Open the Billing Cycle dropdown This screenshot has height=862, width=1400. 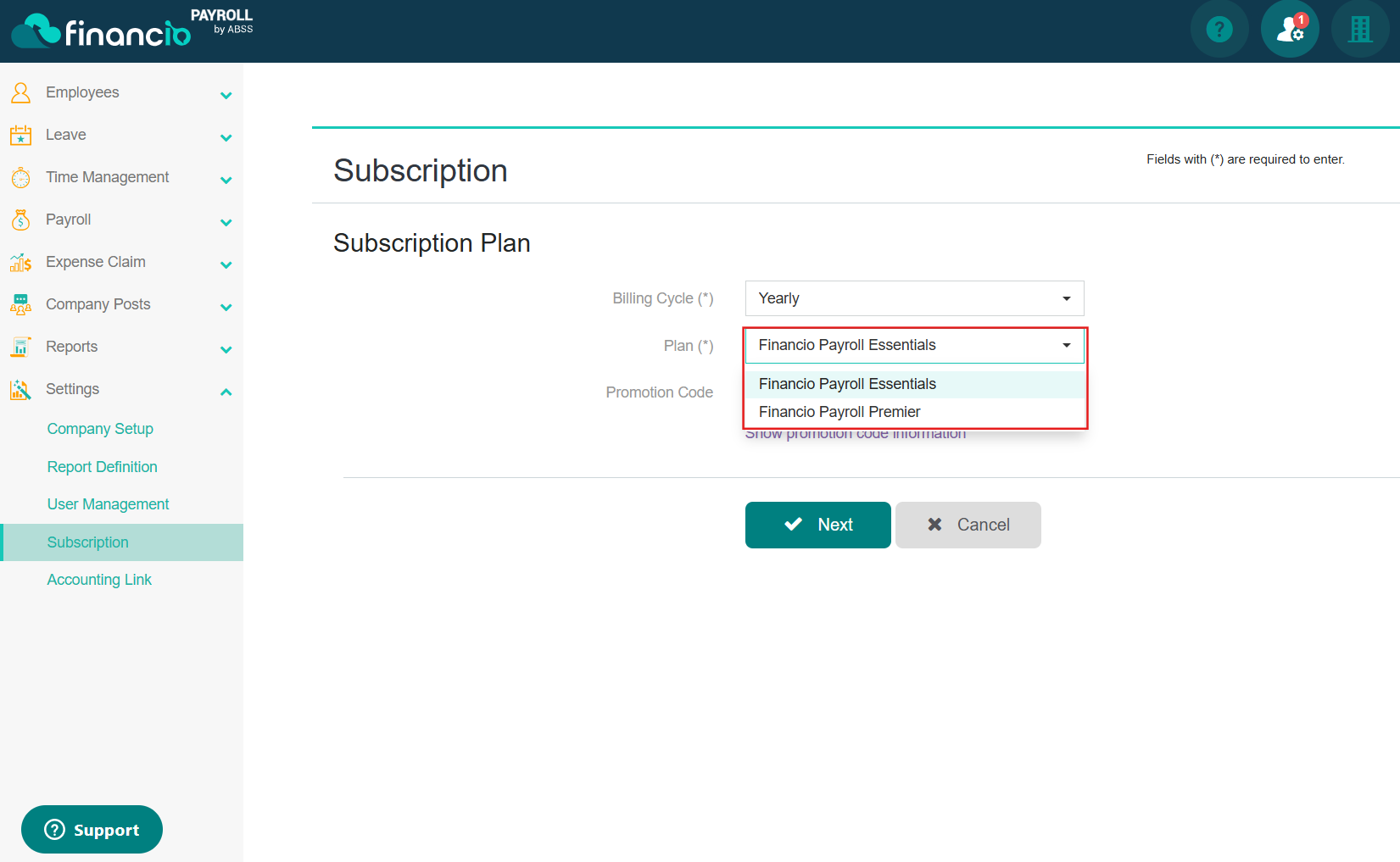pos(913,298)
